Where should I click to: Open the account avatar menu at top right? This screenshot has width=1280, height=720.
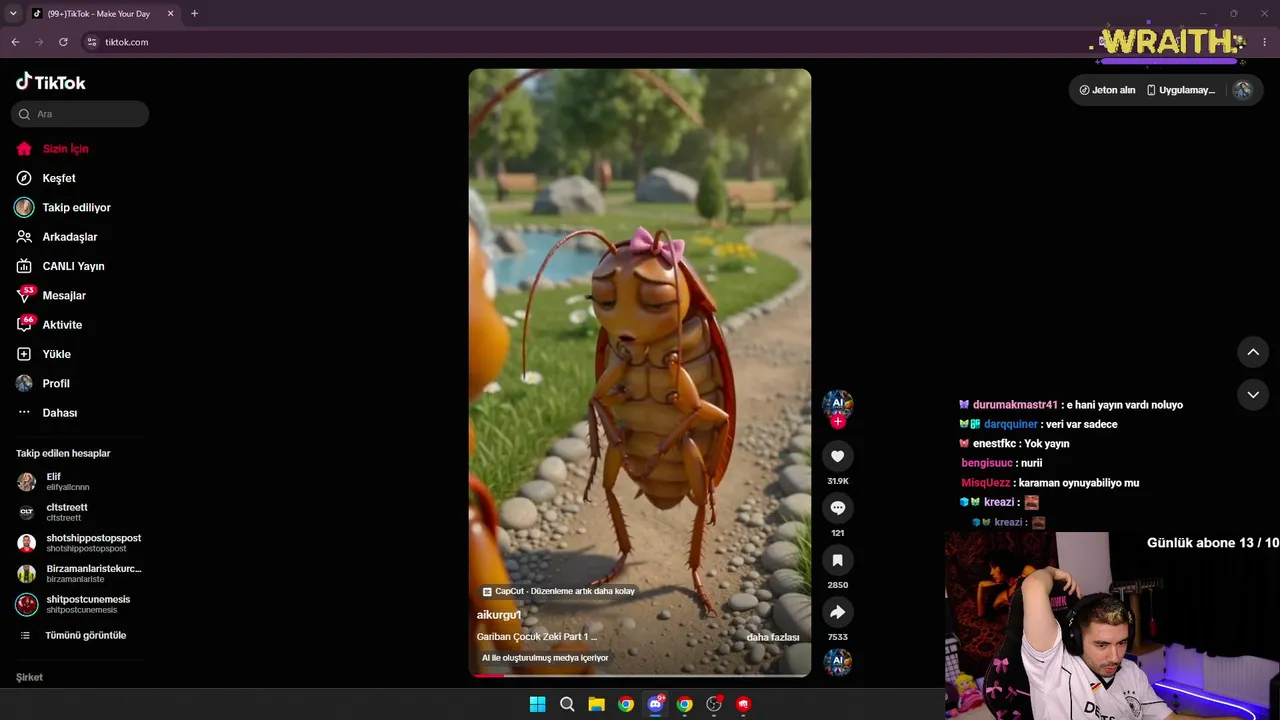(x=1242, y=90)
